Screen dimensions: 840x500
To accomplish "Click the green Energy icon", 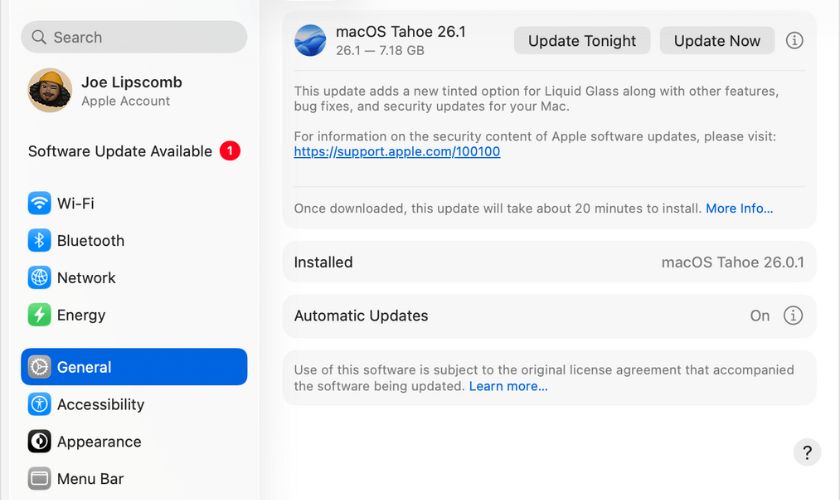I will [x=39, y=315].
